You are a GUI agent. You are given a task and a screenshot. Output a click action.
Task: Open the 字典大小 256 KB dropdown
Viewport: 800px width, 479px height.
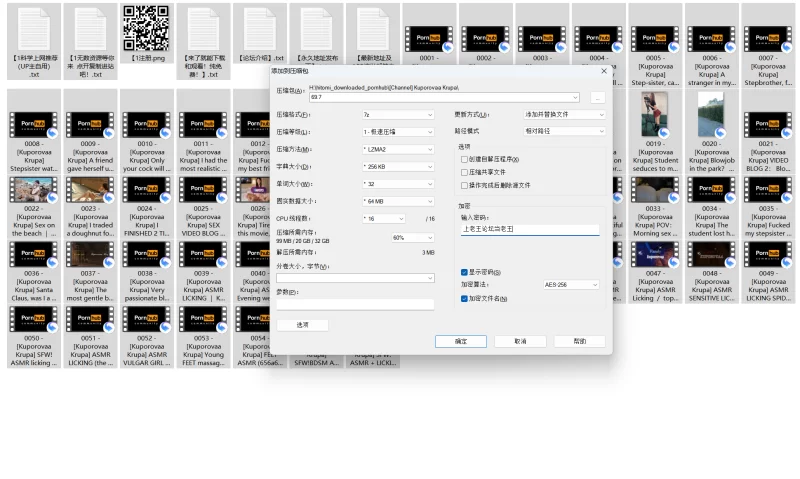click(x=398, y=167)
